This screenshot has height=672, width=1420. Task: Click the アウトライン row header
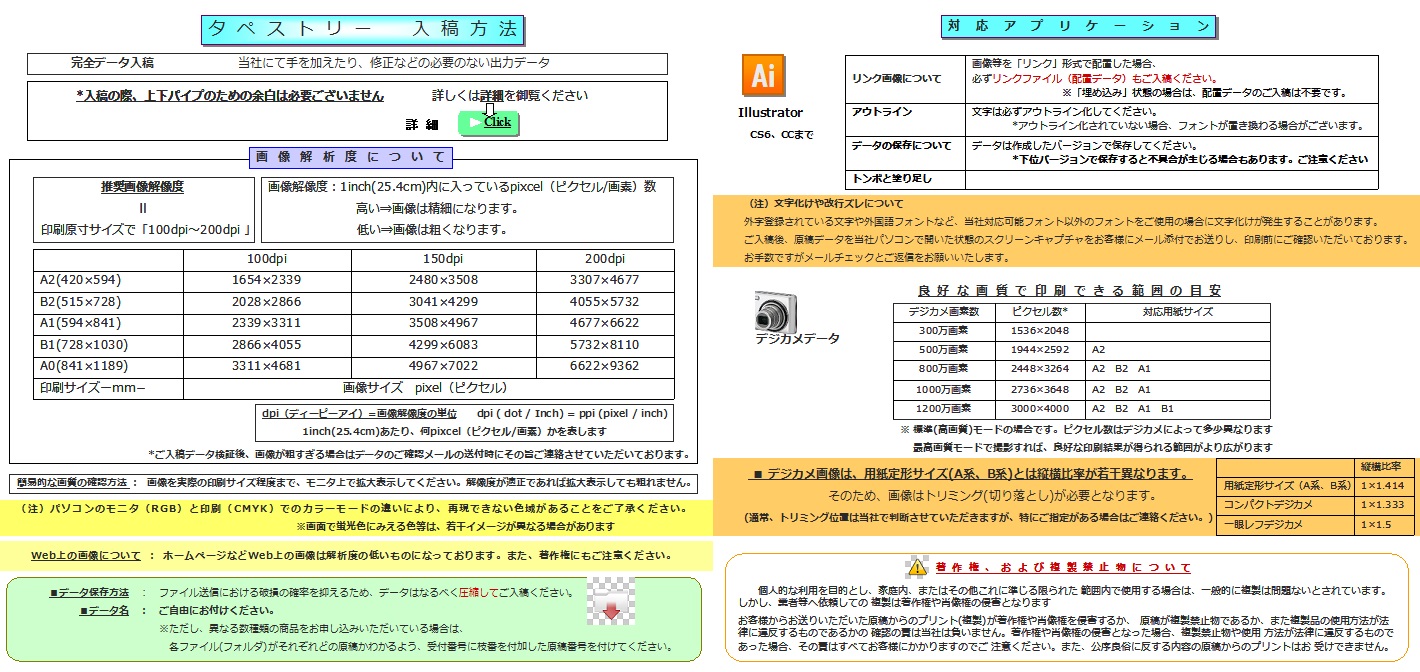click(x=905, y=119)
